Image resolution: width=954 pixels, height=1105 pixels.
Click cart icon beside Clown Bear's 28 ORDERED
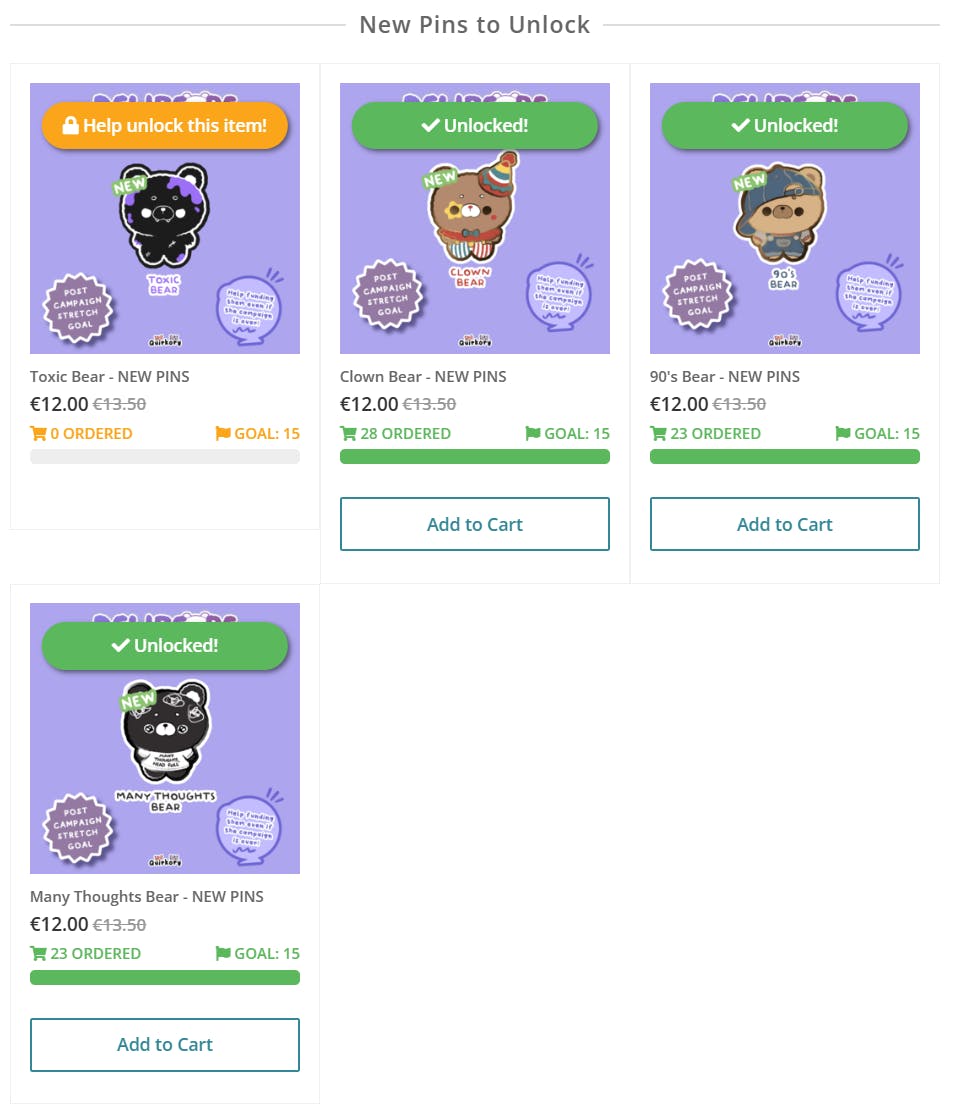coord(348,434)
